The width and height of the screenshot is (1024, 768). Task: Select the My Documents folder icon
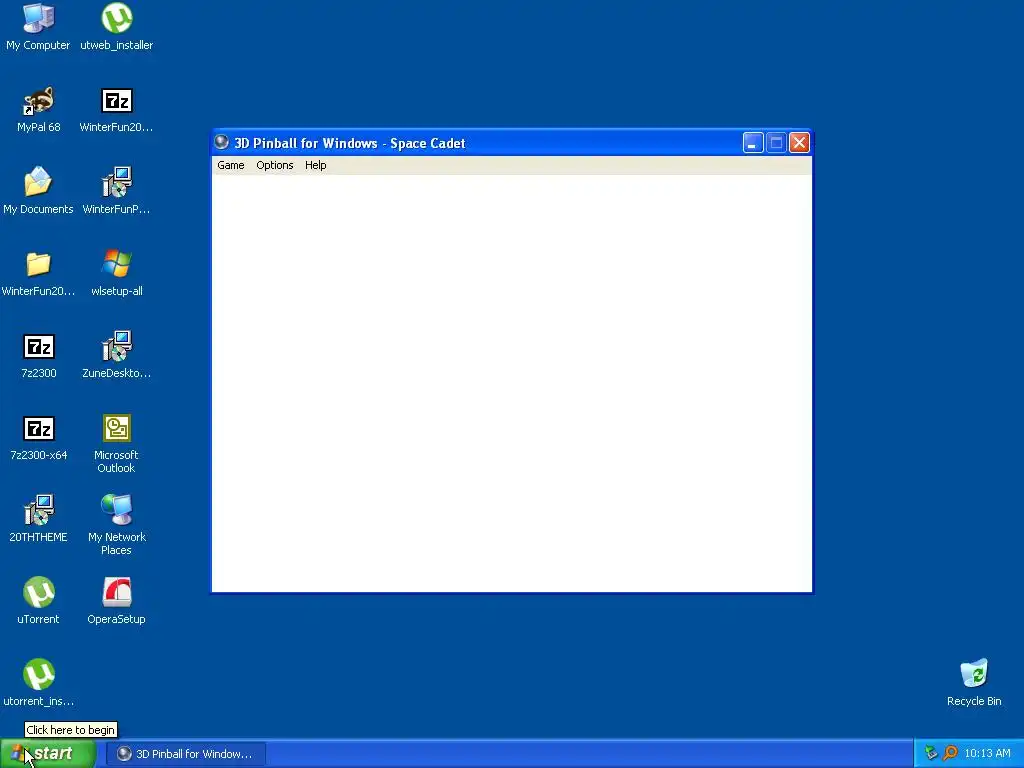pyautogui.click(x=39, y=182)
